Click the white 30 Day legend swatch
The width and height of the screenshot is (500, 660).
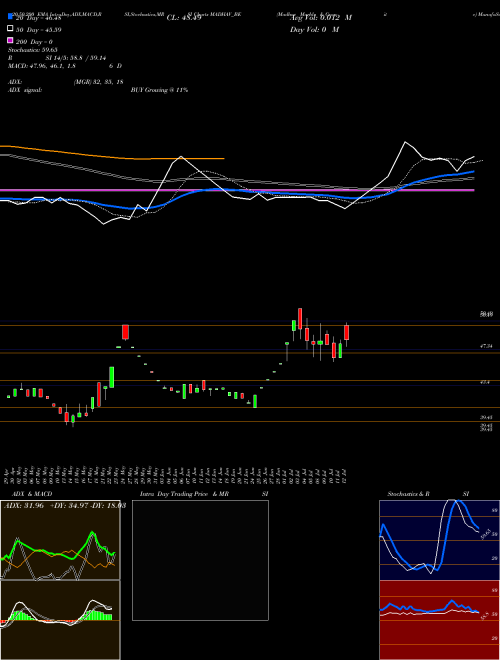[10, 29]
